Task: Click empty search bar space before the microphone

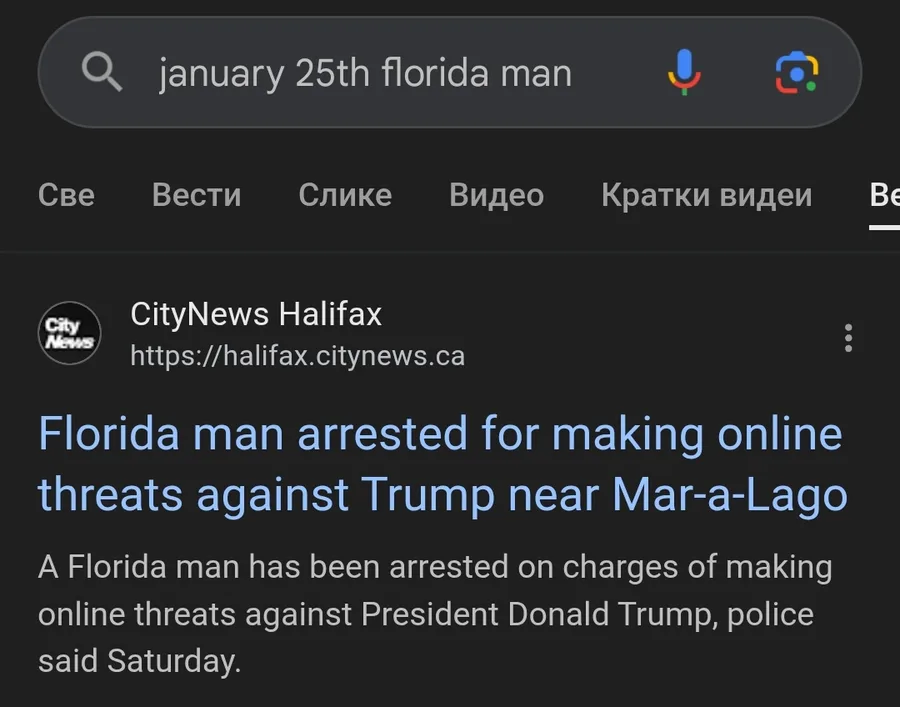Action: (x=615, y=73)
